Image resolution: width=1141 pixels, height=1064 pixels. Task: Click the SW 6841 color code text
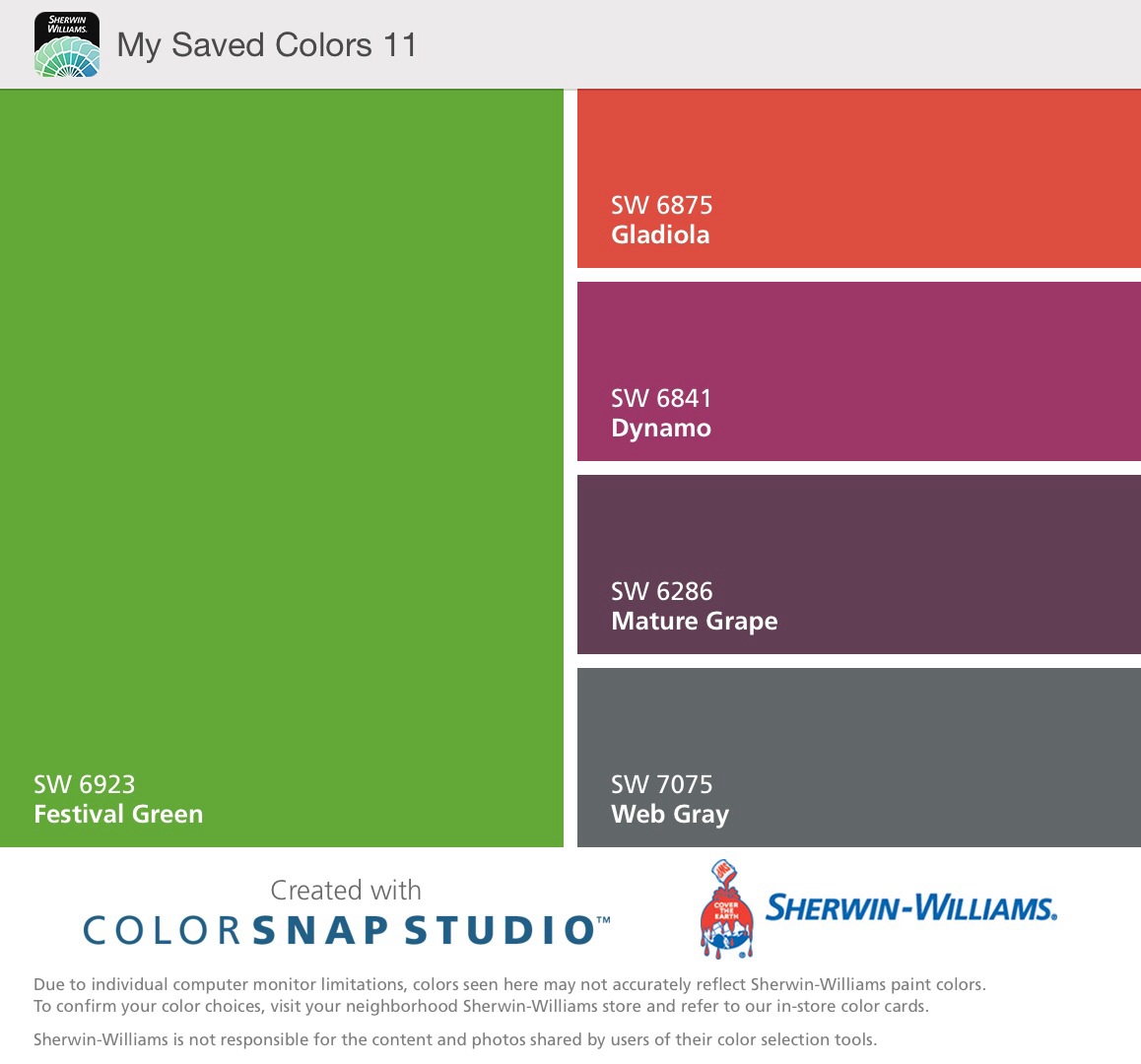point(660,398)
